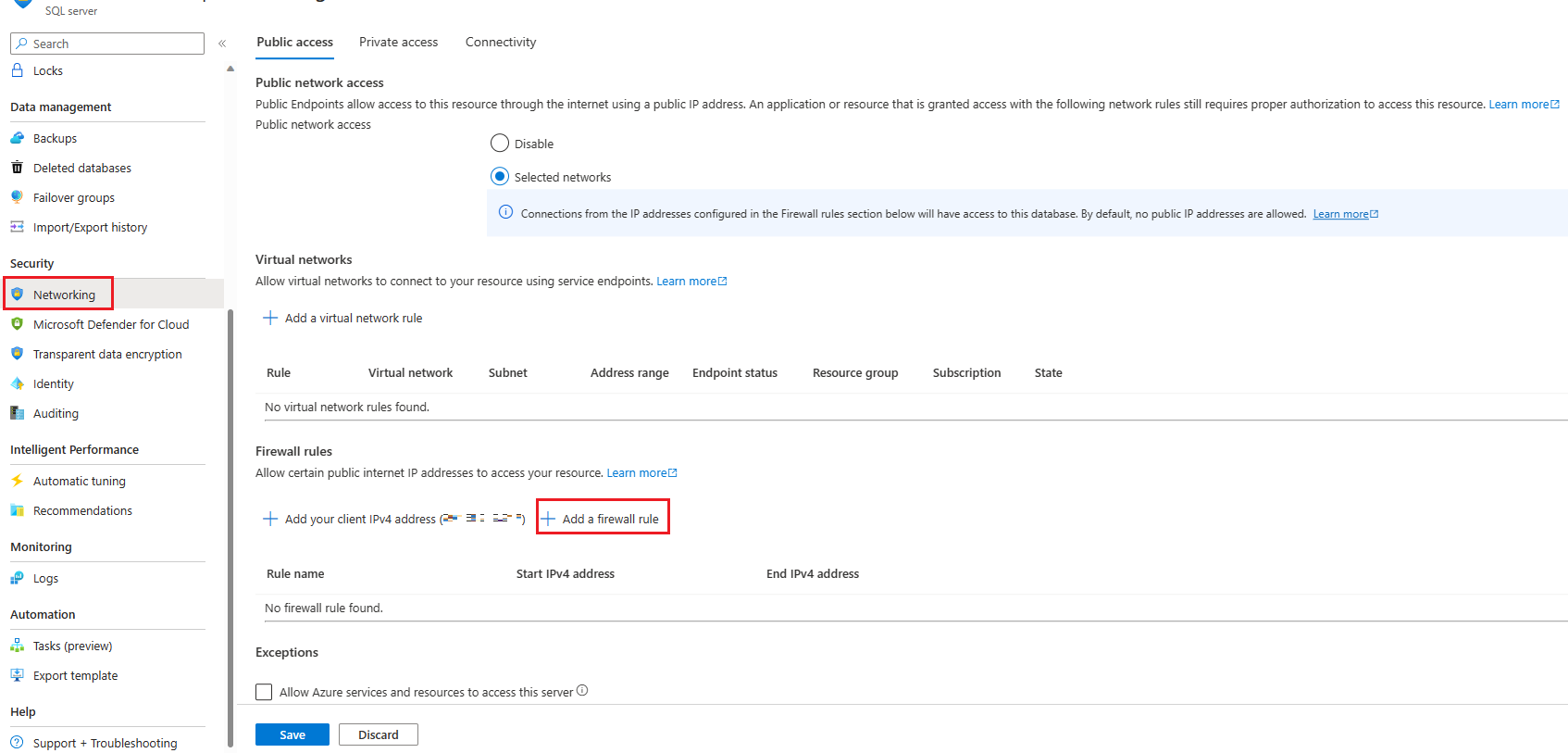Image resolution: width=1568 pixels, height=753 pixels.
Task: Click the plus icon for client IPv4 address
Action: (270, 519)
